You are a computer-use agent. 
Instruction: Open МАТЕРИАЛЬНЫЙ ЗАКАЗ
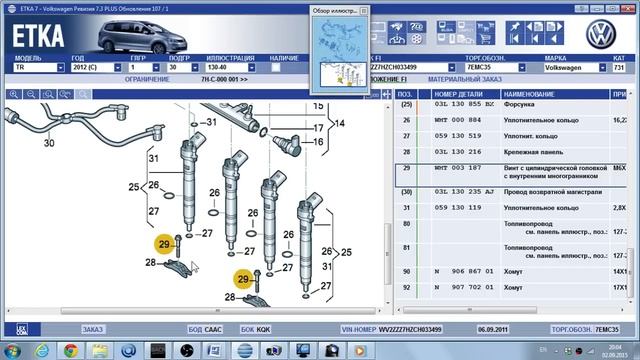[x=465, y=79]
